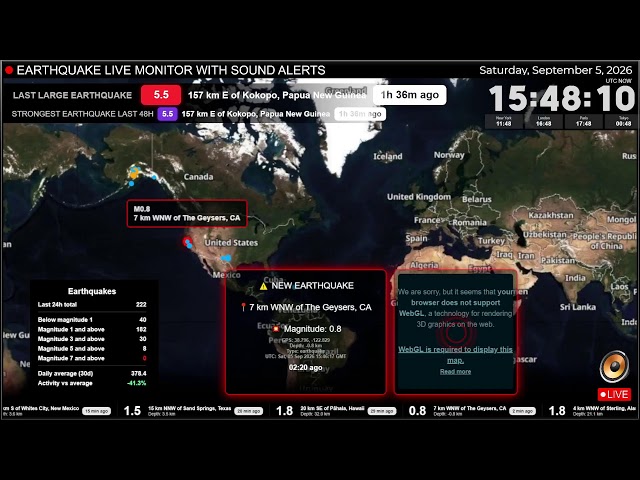Click the date 'Saturday, September 5, 2026'
The height and width of the screenshot is (480, 640).
point(556,70)
